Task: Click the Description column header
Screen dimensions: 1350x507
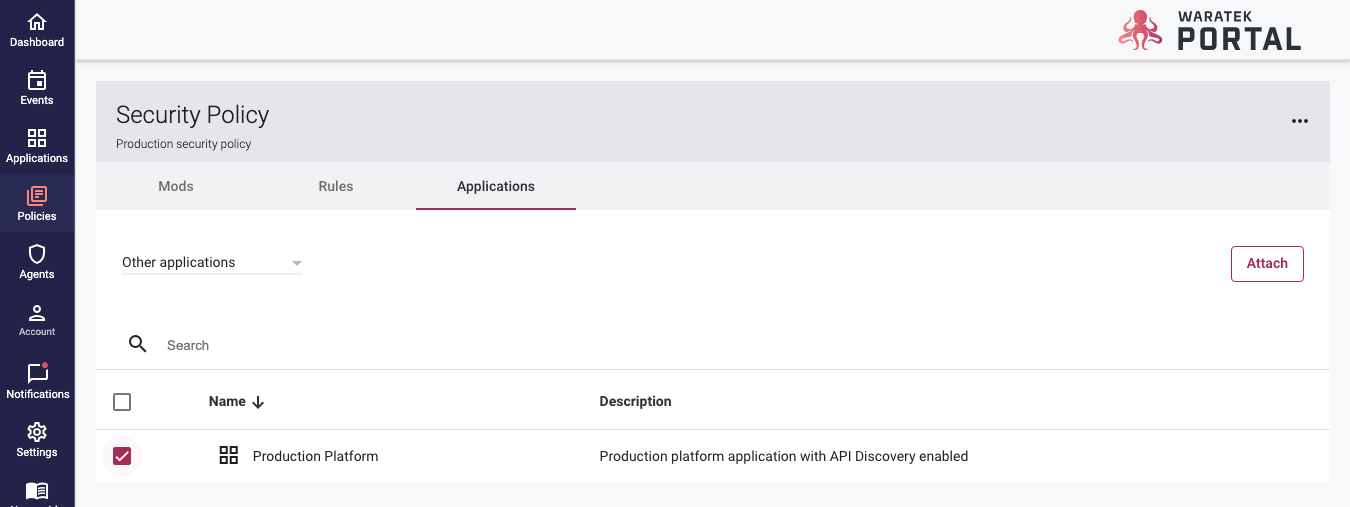Action: click(635, 401)
